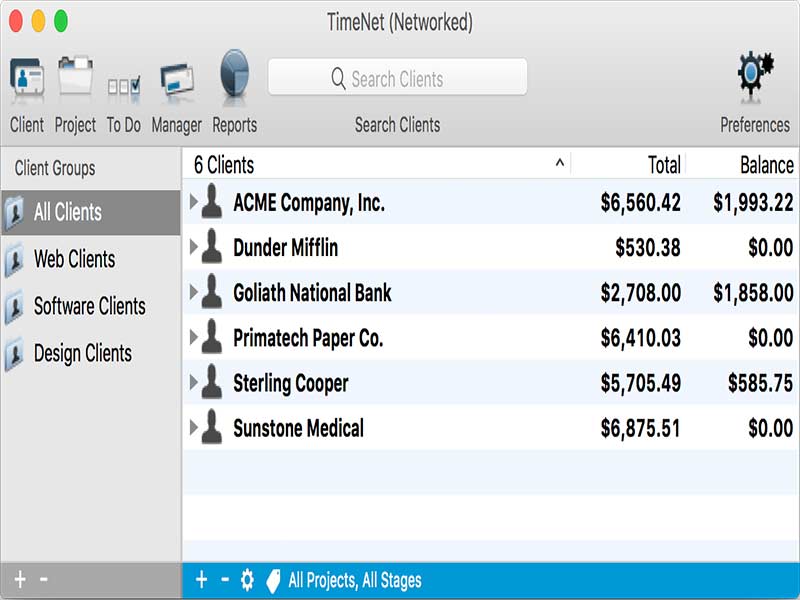Select ACME Company, Inc. client name
Image resolution: width=800 pixels, height=600 pixels.
point(309,203)
